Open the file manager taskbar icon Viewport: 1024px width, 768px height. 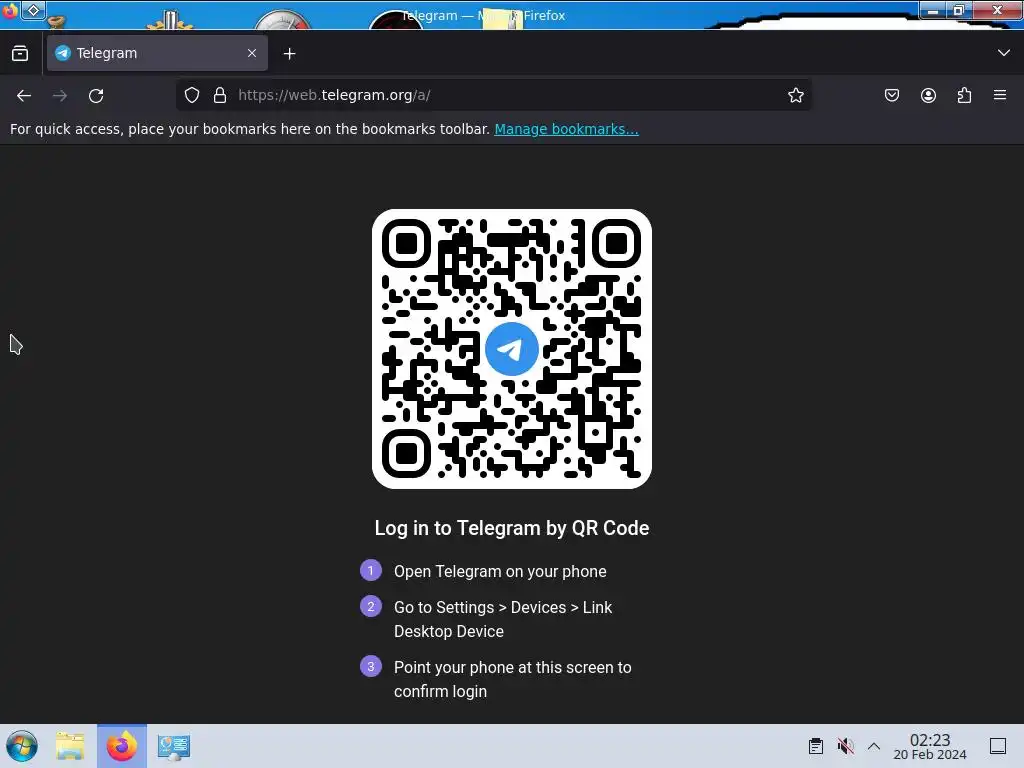tap(70, 746)
